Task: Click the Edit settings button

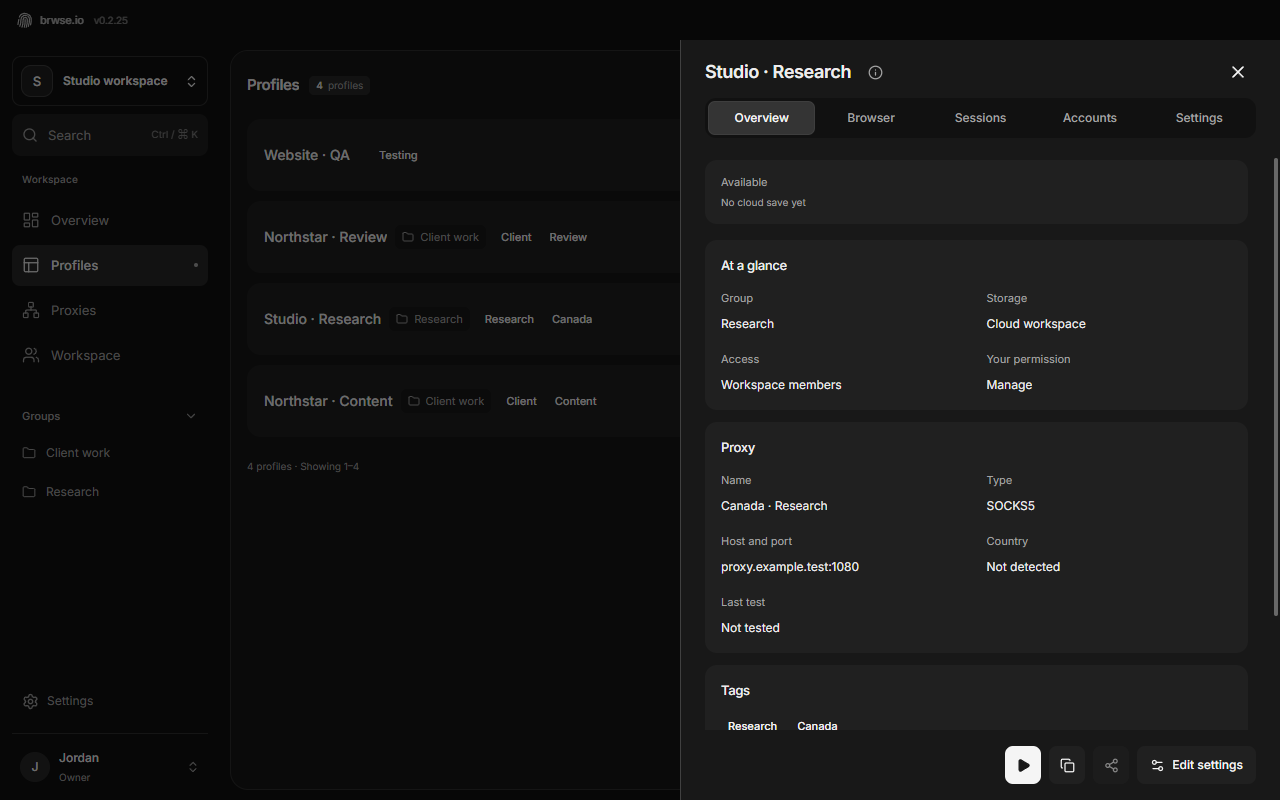Action: coord(1196,765)
